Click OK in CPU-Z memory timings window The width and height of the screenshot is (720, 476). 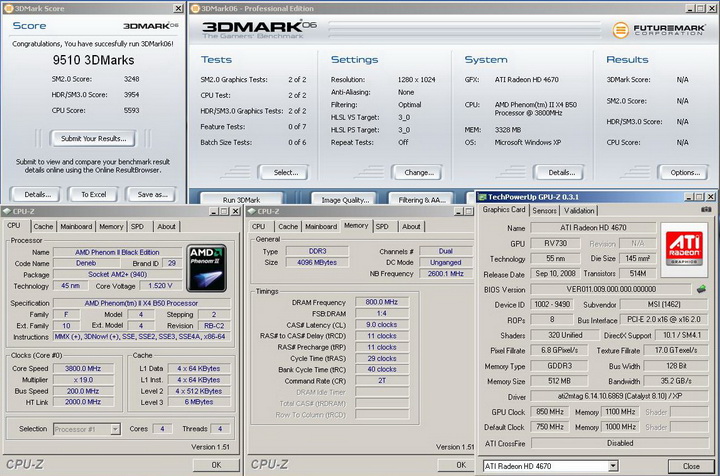coord(456,465)
